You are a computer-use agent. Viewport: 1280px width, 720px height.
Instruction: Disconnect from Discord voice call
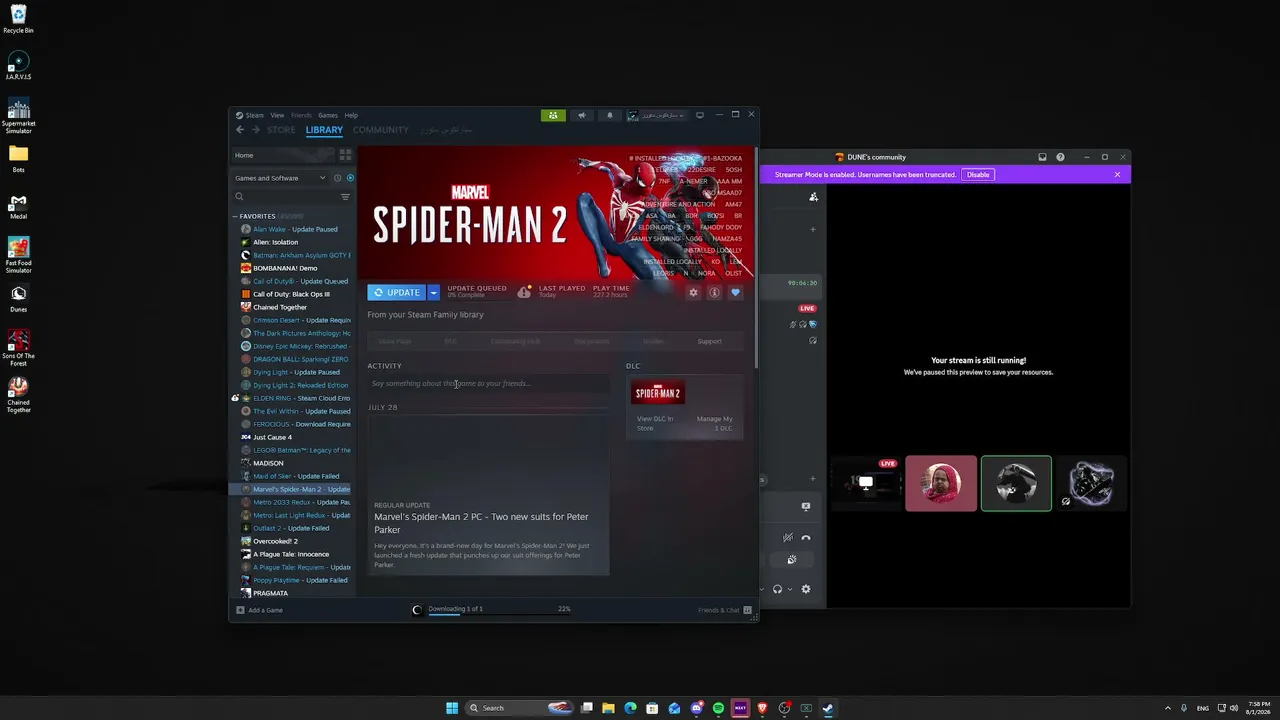806,538
